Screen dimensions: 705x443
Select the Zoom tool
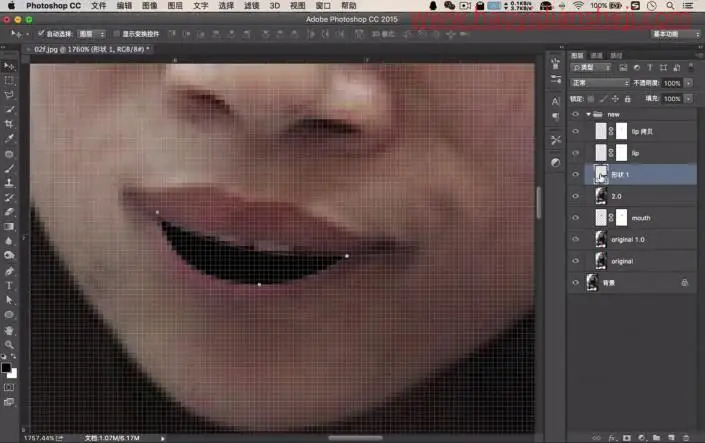(x=9, y=345)
